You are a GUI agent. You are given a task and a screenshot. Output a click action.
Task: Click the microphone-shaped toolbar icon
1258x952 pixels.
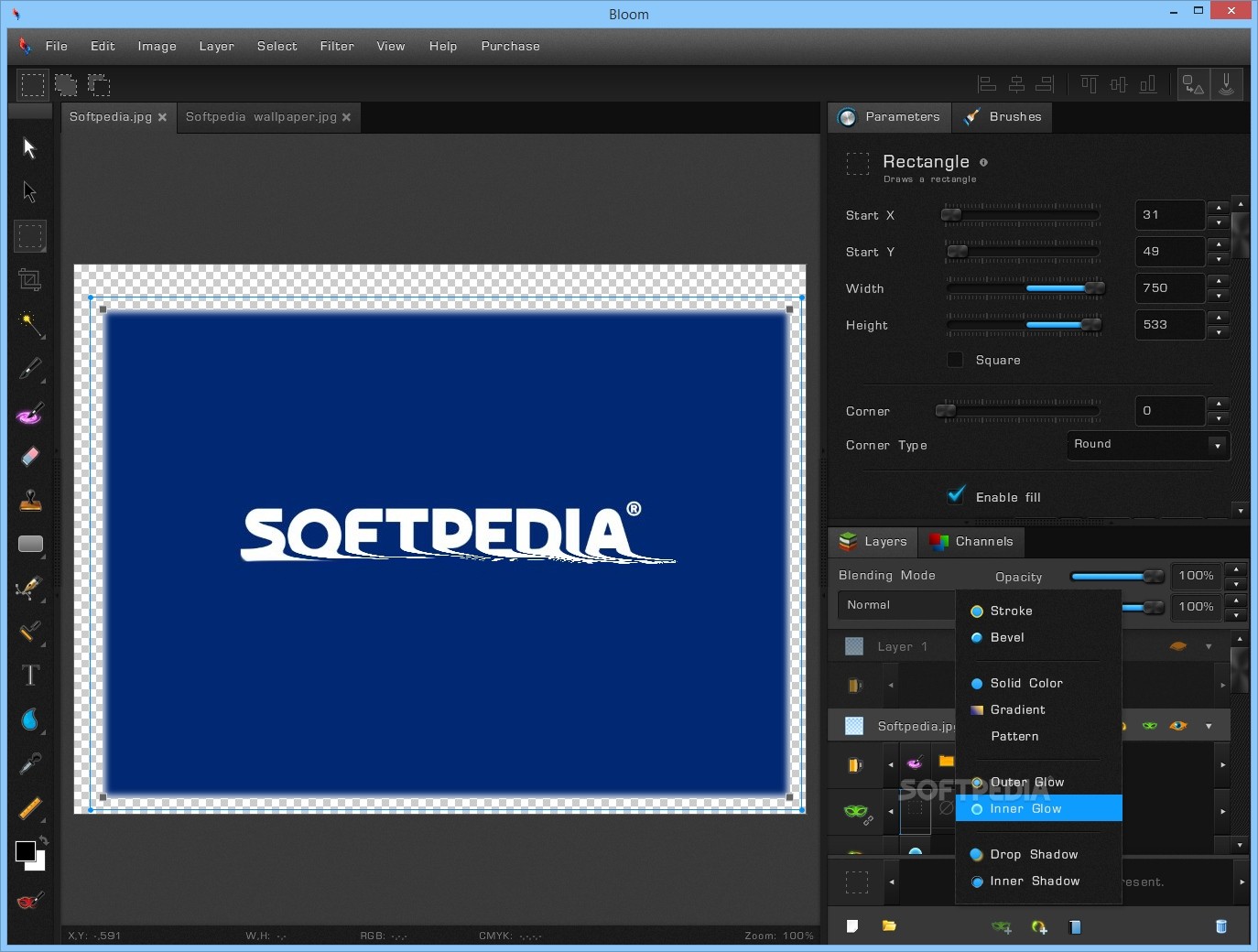1227,84
